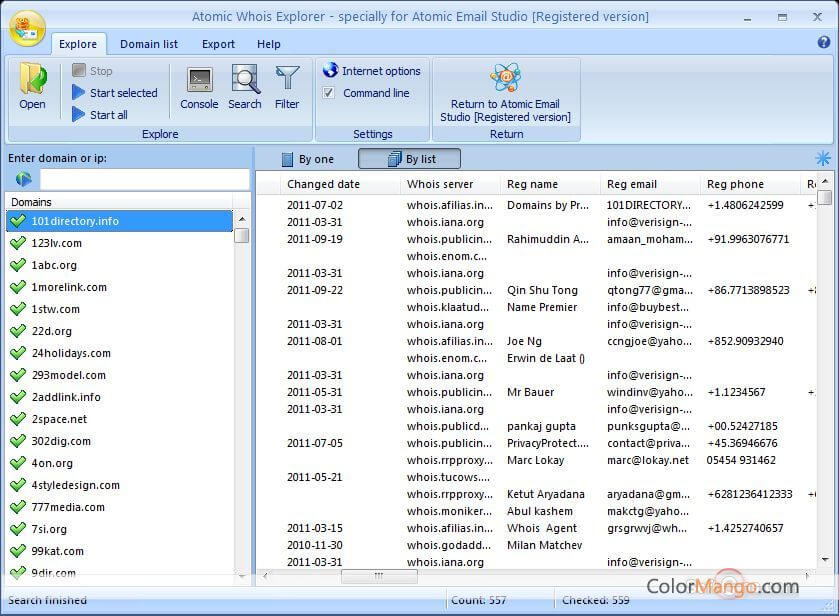The width and height of the screenshot is (839, 616).
Task: Click the By one page icon
Action: coord(287,159)
